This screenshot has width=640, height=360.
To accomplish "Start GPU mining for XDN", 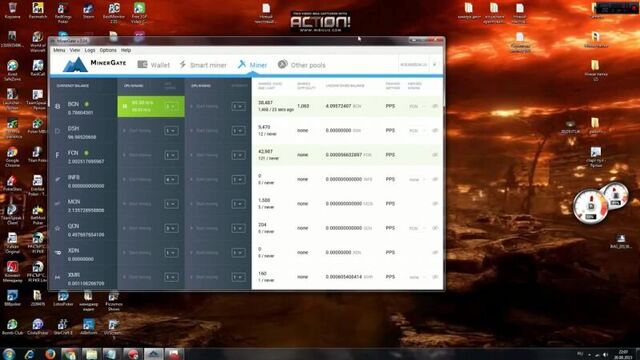I will tap(204, 253).
